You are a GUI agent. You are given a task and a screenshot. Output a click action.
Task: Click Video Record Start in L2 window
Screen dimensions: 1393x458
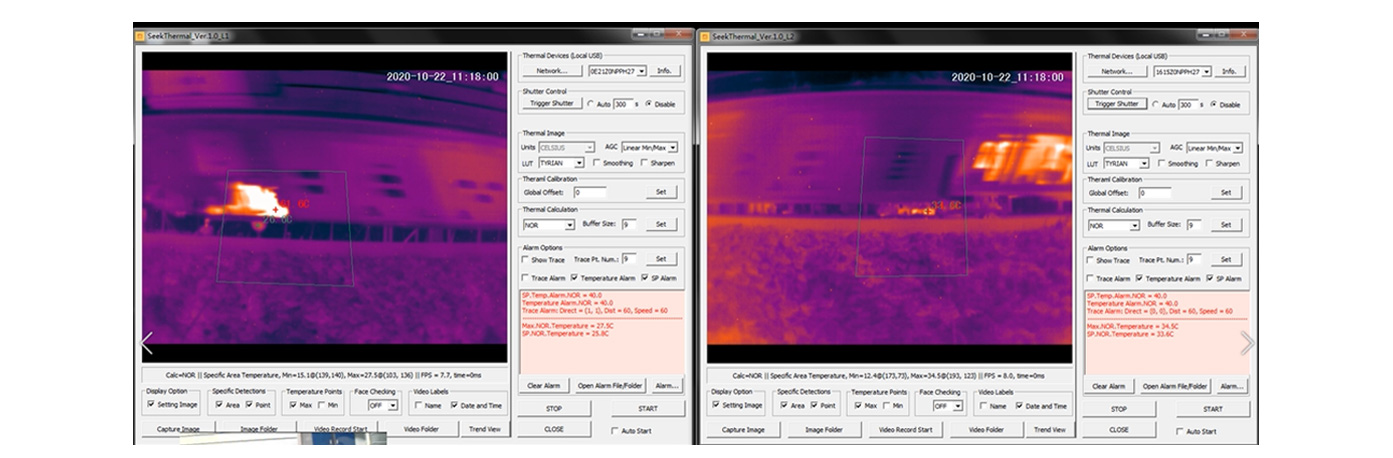pyautogui.click(x=905, y=429)
